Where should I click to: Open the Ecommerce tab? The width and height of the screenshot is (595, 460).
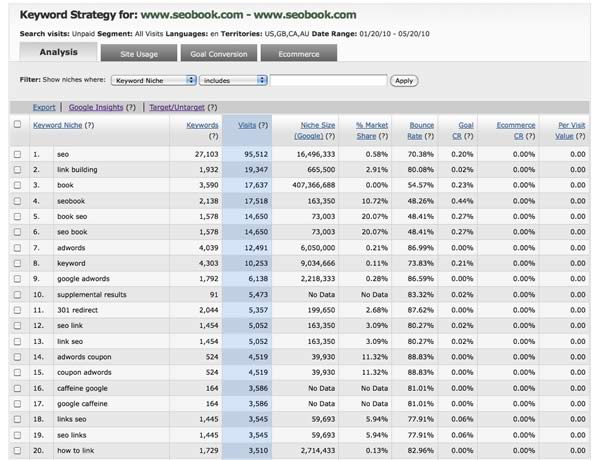click(x=299, y=53)
